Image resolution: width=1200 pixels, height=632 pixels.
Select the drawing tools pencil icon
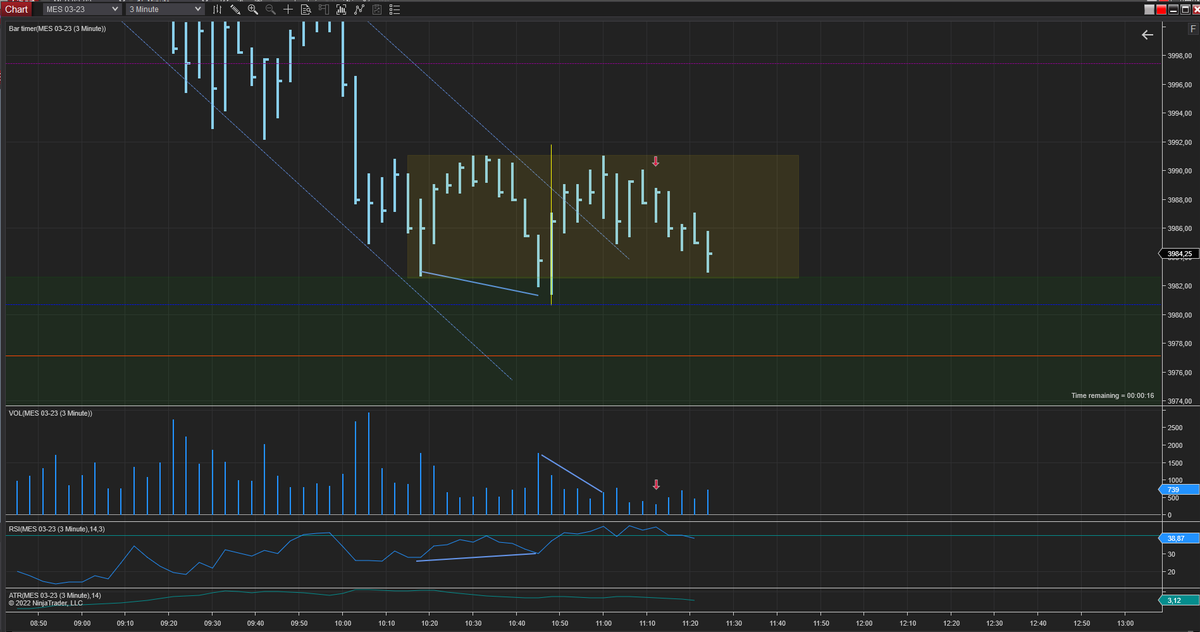pos(235,9)
